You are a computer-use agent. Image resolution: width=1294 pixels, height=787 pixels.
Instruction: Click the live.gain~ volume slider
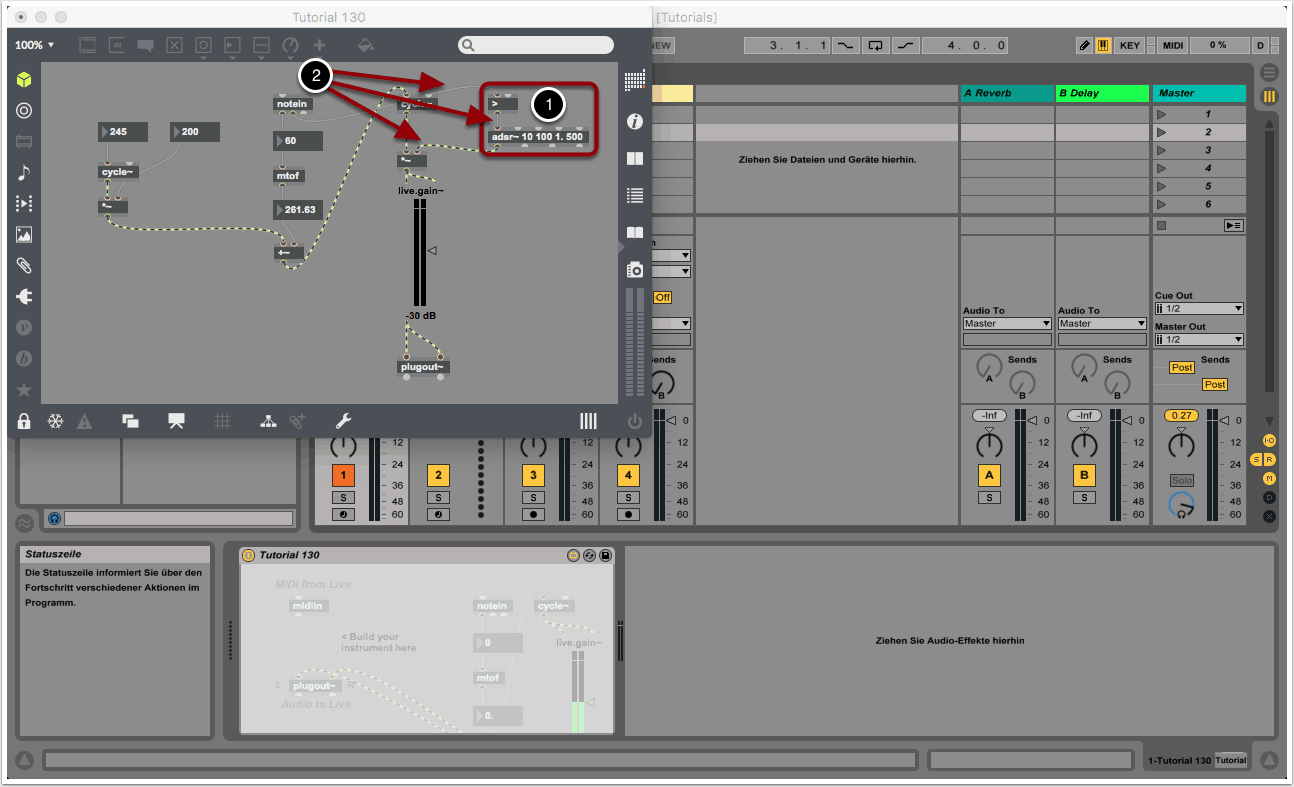420,251
